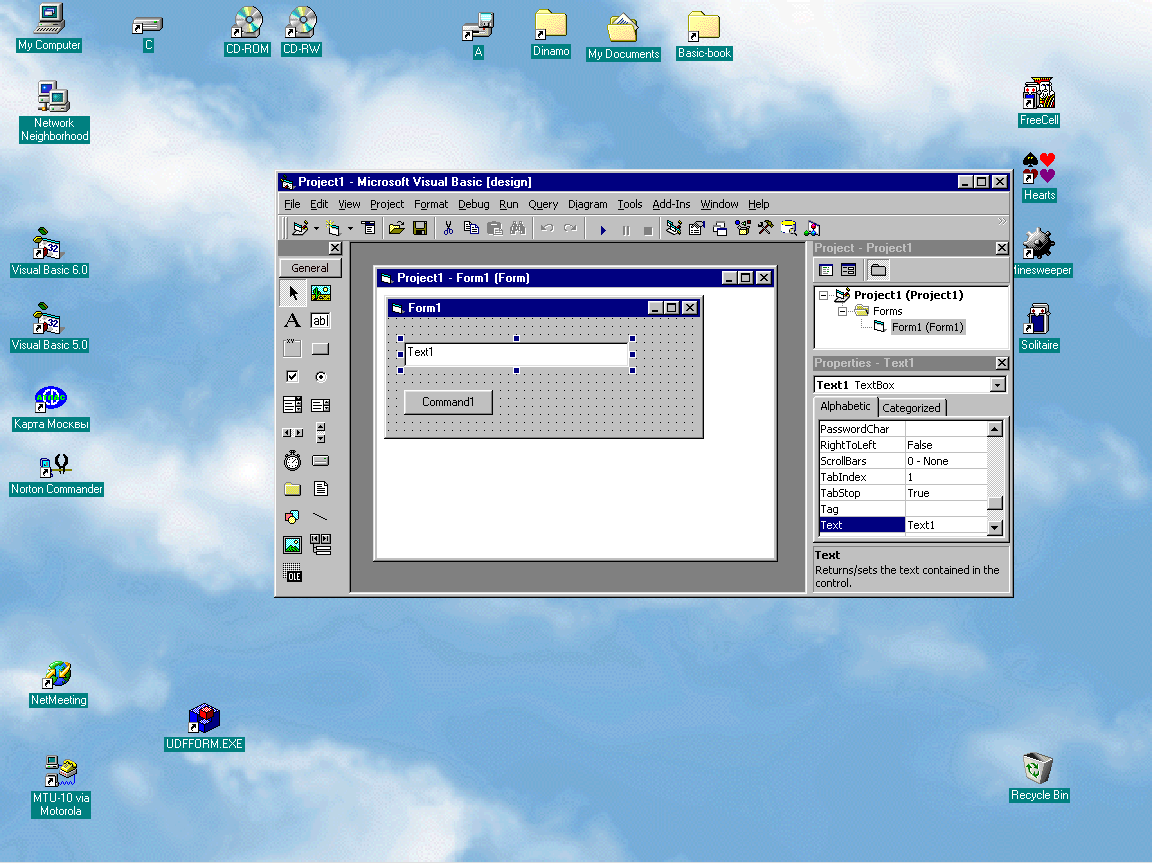Image resolution: width=1152 pixels, height=864 pixels.
Task: Click the General toolbox tab button
Action: tap(310, 268)
